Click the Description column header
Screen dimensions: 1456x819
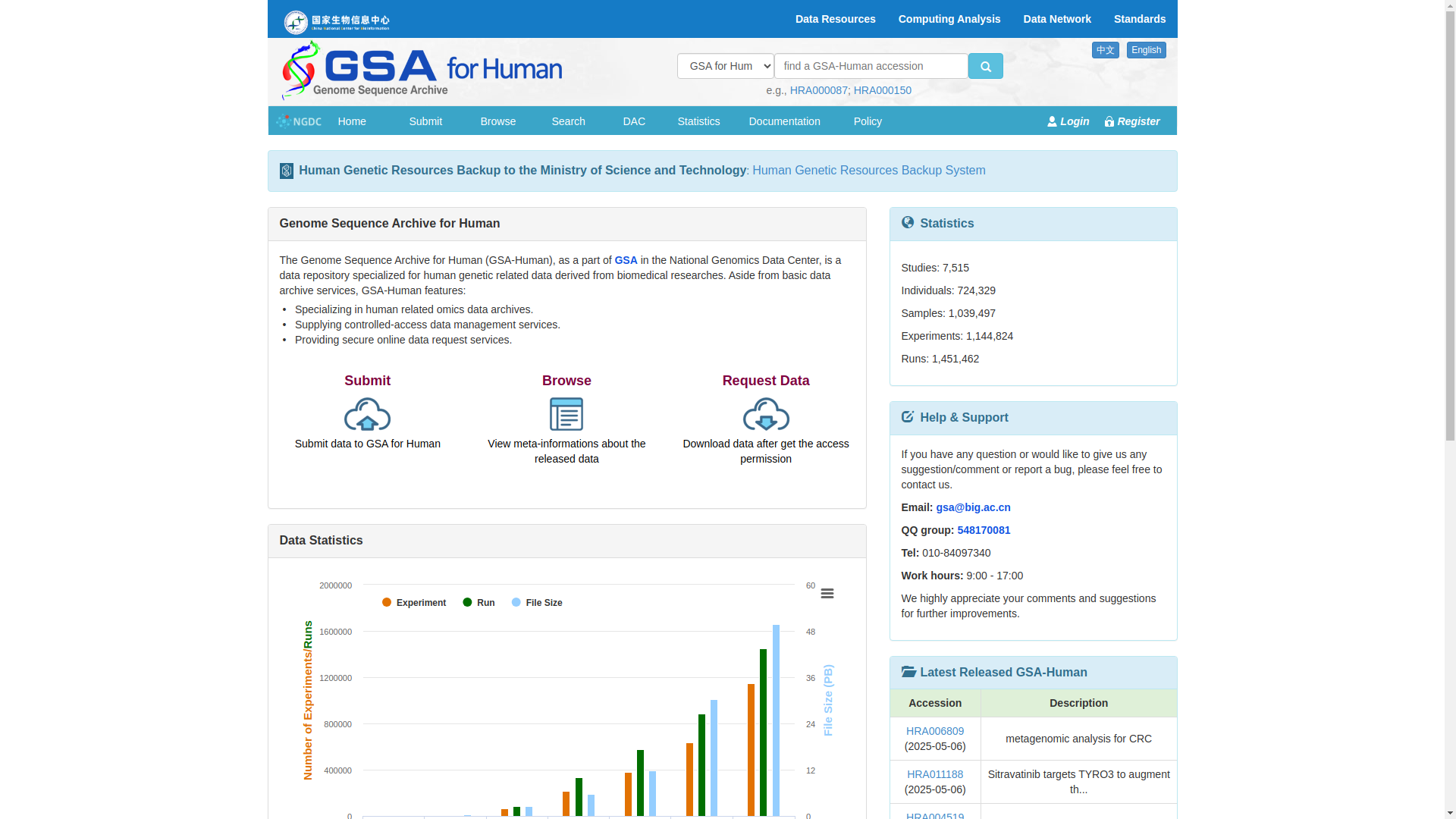click(1078, 703)
